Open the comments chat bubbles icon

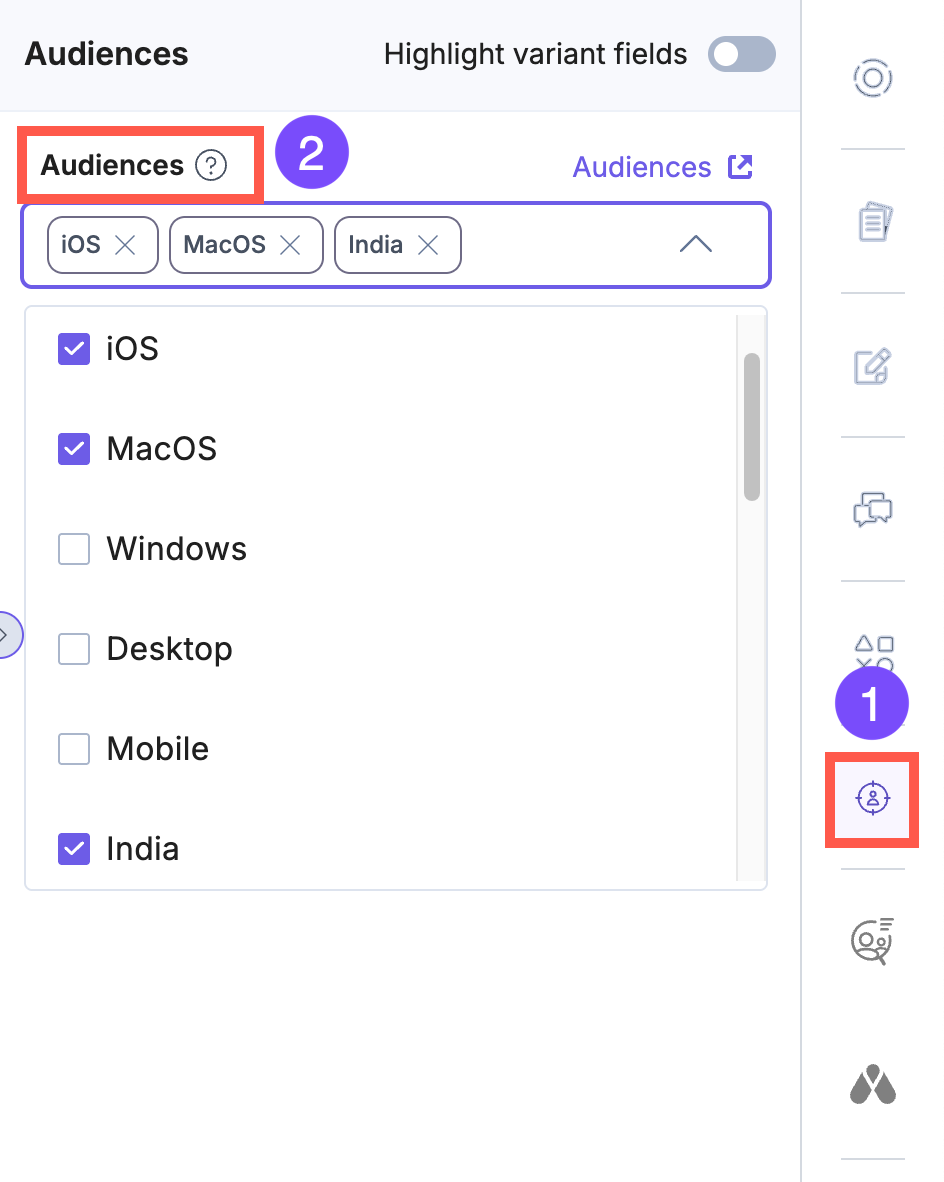pos(871,509)
